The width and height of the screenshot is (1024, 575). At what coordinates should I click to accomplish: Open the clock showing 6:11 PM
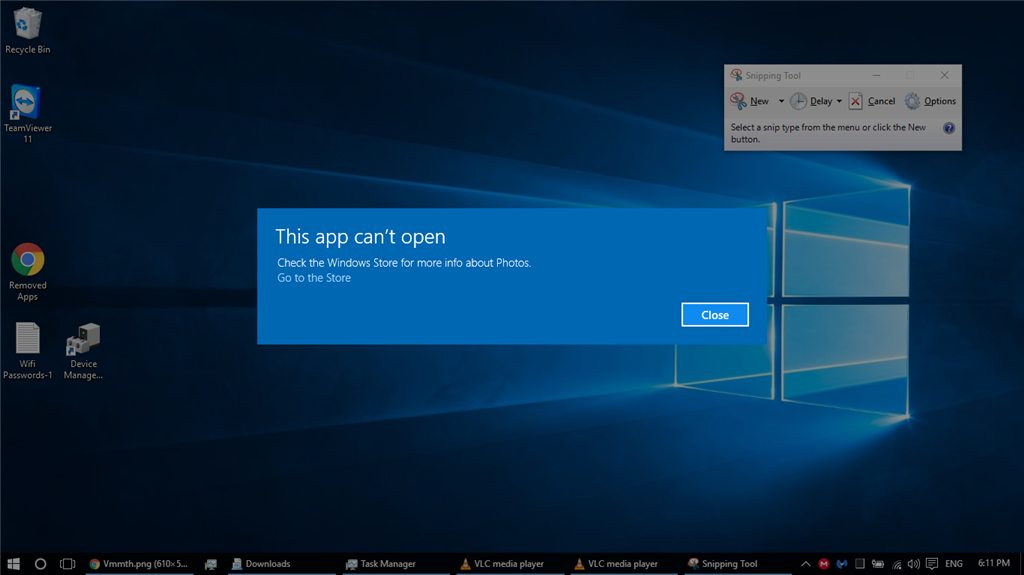[993, 563]
